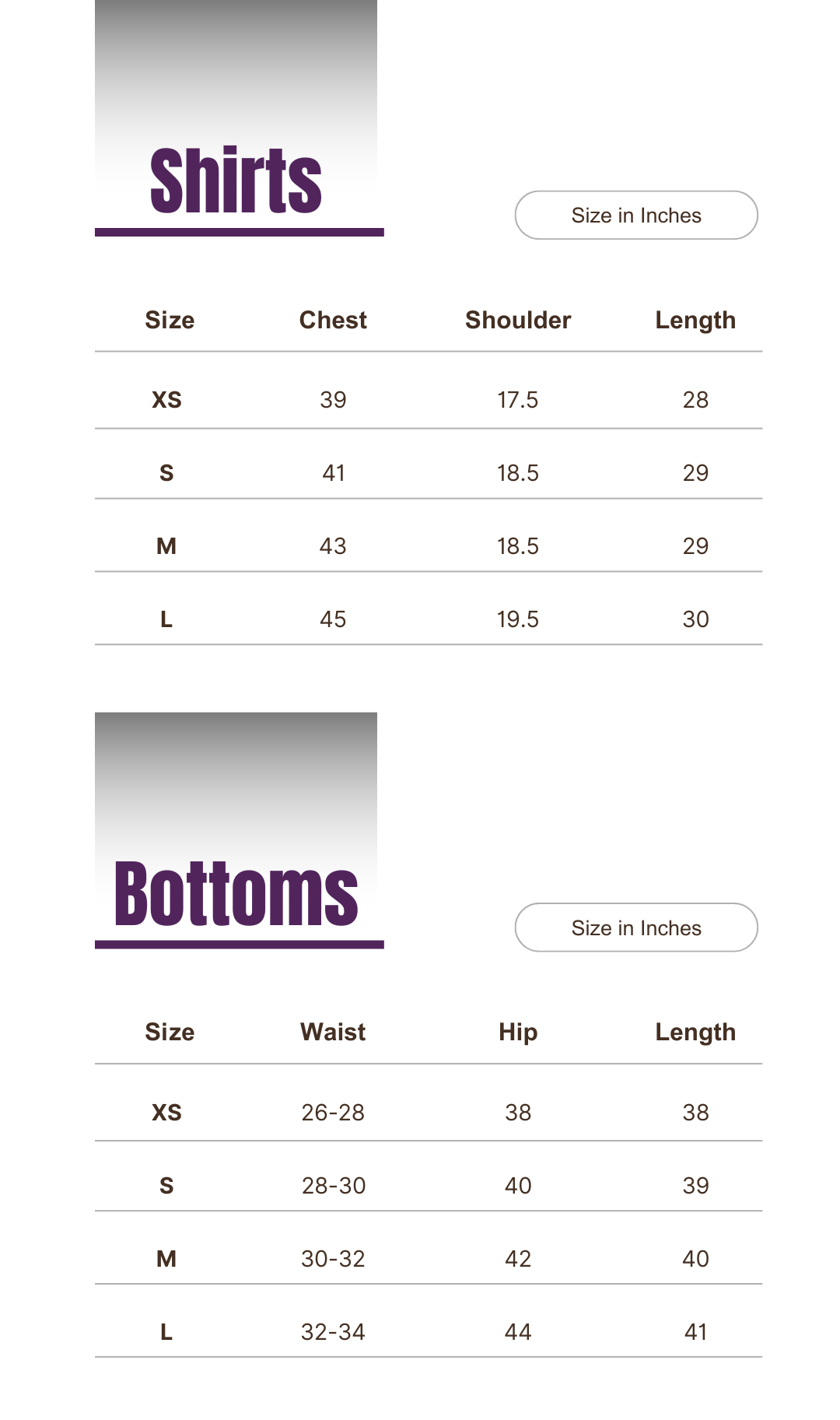Click the waist range 28-30
The image size is (840, 1420).
[333, 1186]
